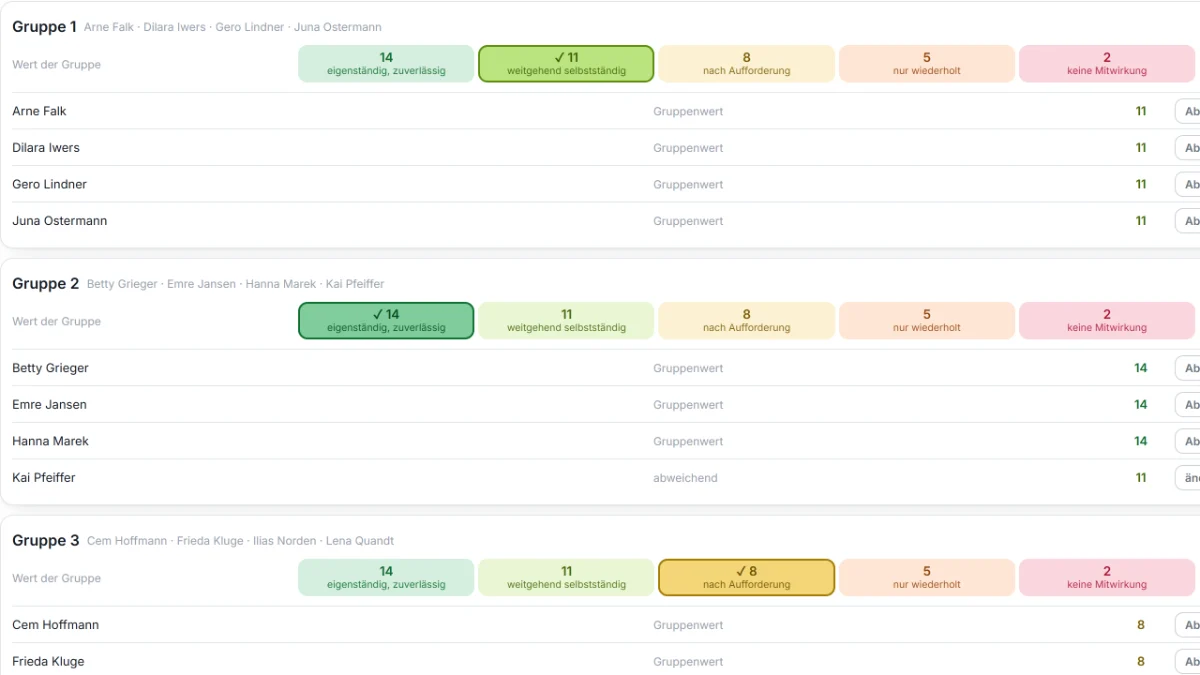Set Gruppe 2 to 'nur wiederholt'
This screenshot has height=675, width=1200.
pyautogui.click(x=927, y=321)
